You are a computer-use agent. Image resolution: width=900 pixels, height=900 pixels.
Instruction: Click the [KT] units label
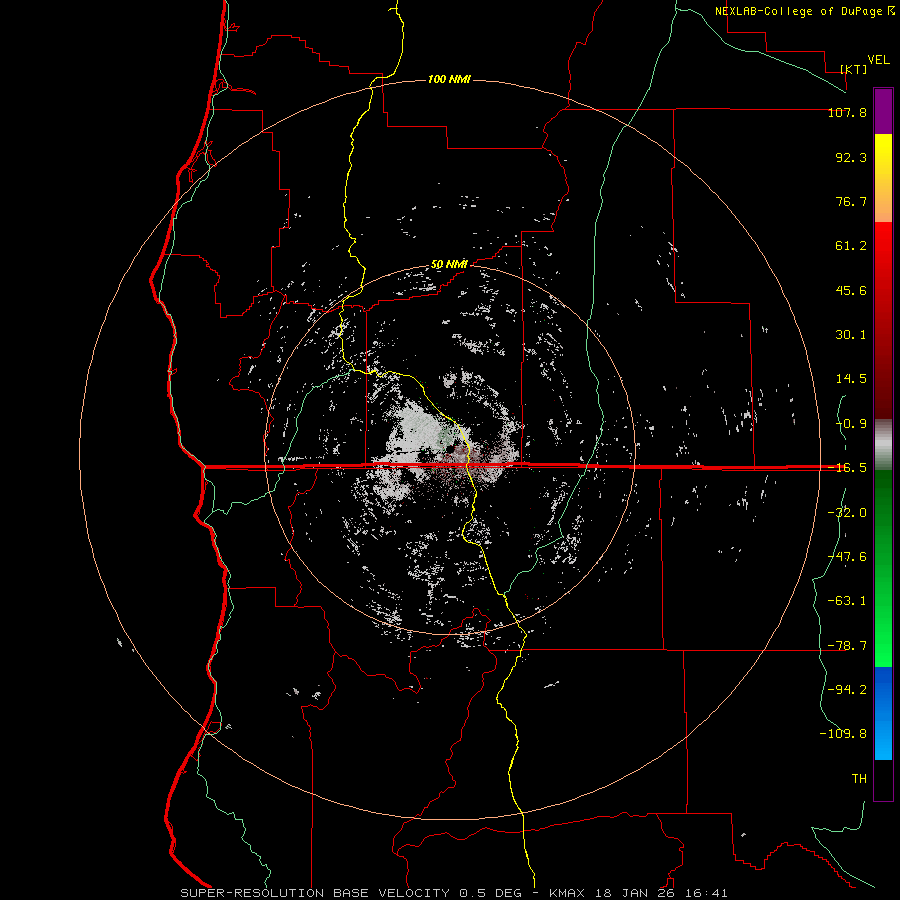click(x=854, y=69)
